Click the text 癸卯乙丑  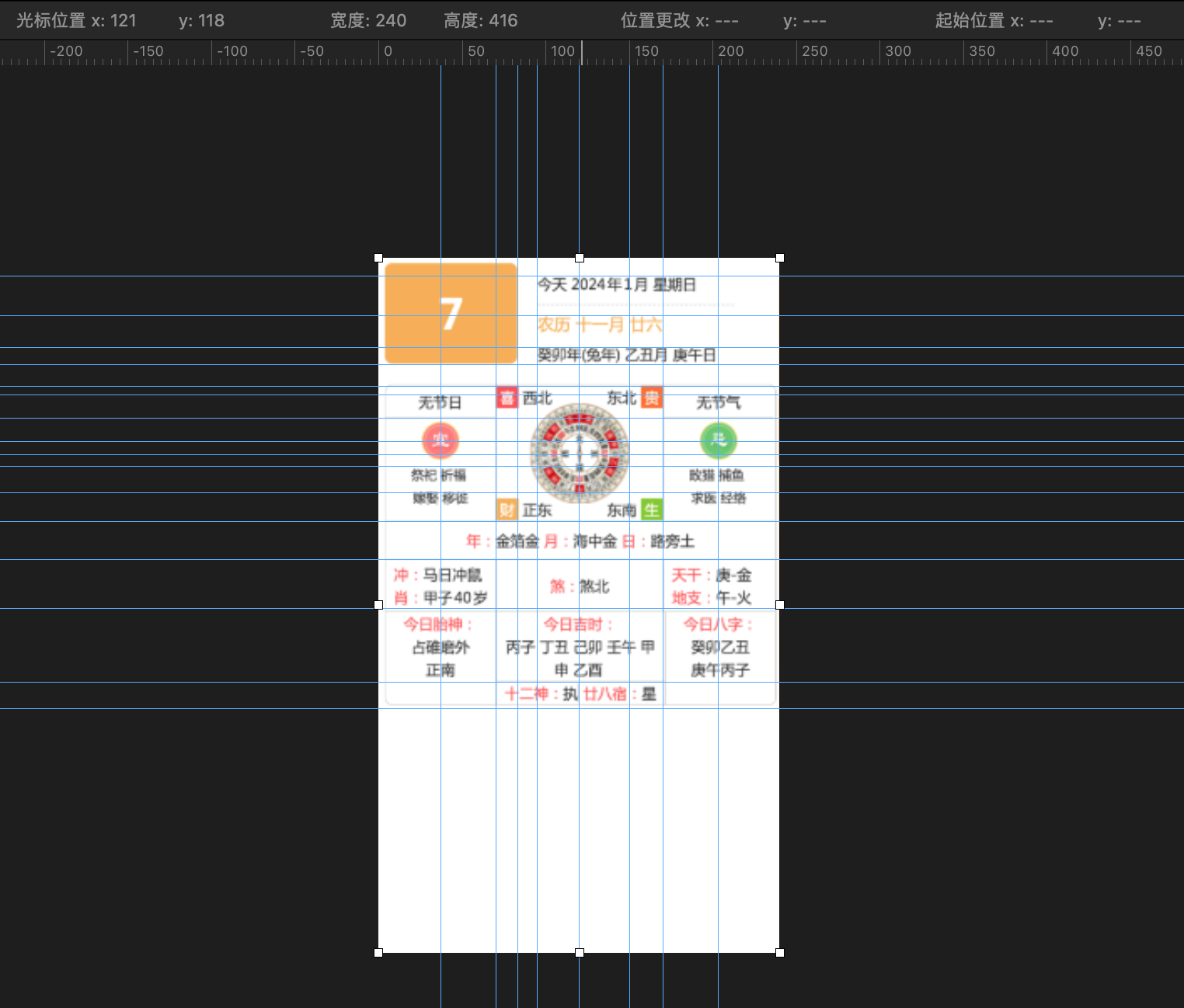(x=720, y=647)
